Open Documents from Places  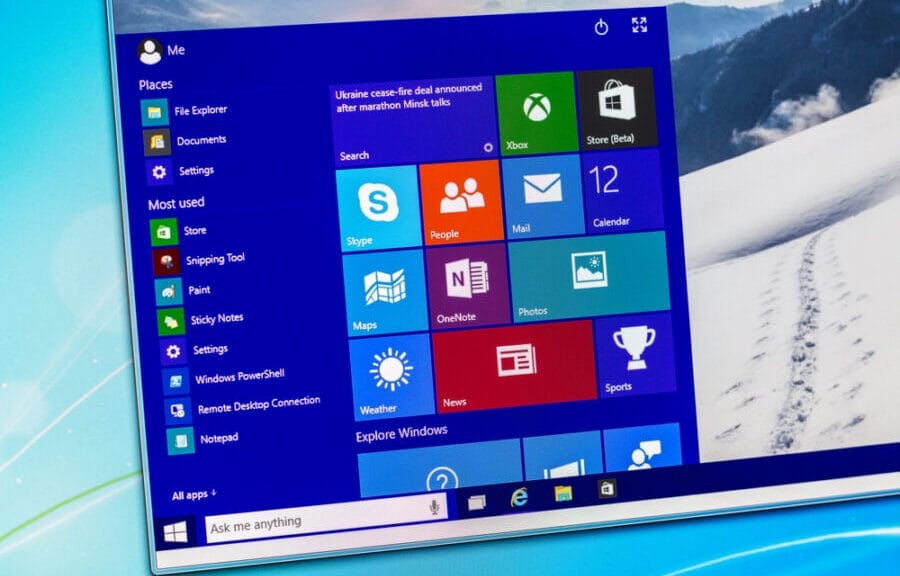pos(185,142)
